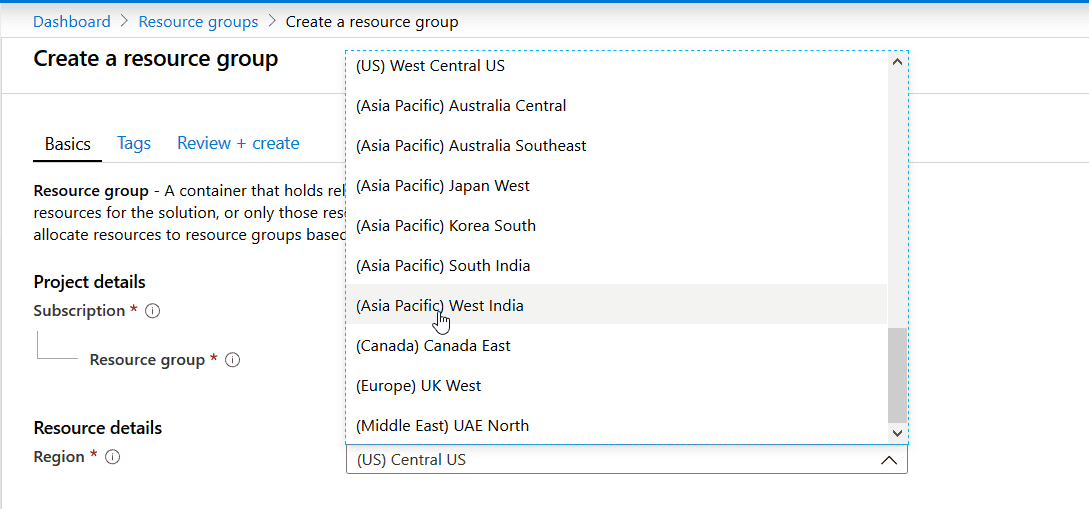Show info tooltip for Subscription
This screenshot has height=509, width=1089.
[x=153, y=311]
